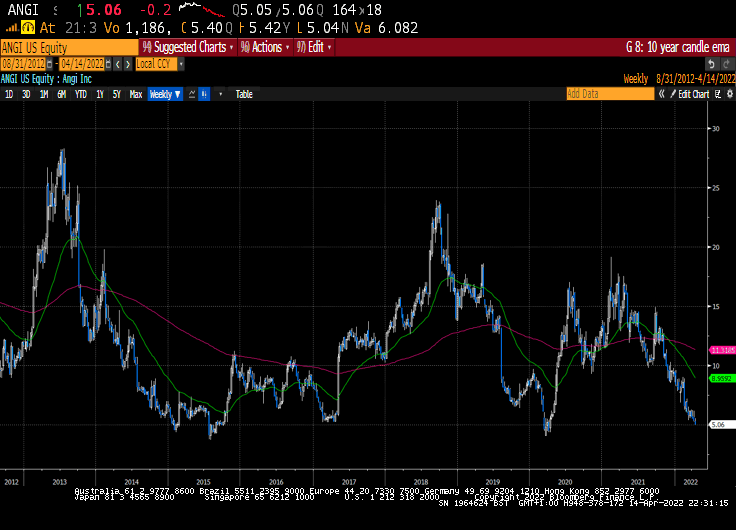Click the Va 6.082 value
The width and height of the screenshot is (736, 530).
pos(387,28)
